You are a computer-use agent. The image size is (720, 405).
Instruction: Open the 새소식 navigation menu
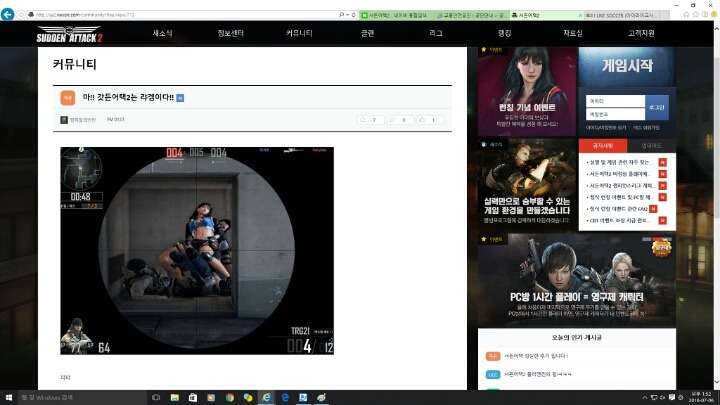pyautogui.click(x=163, y=33)
